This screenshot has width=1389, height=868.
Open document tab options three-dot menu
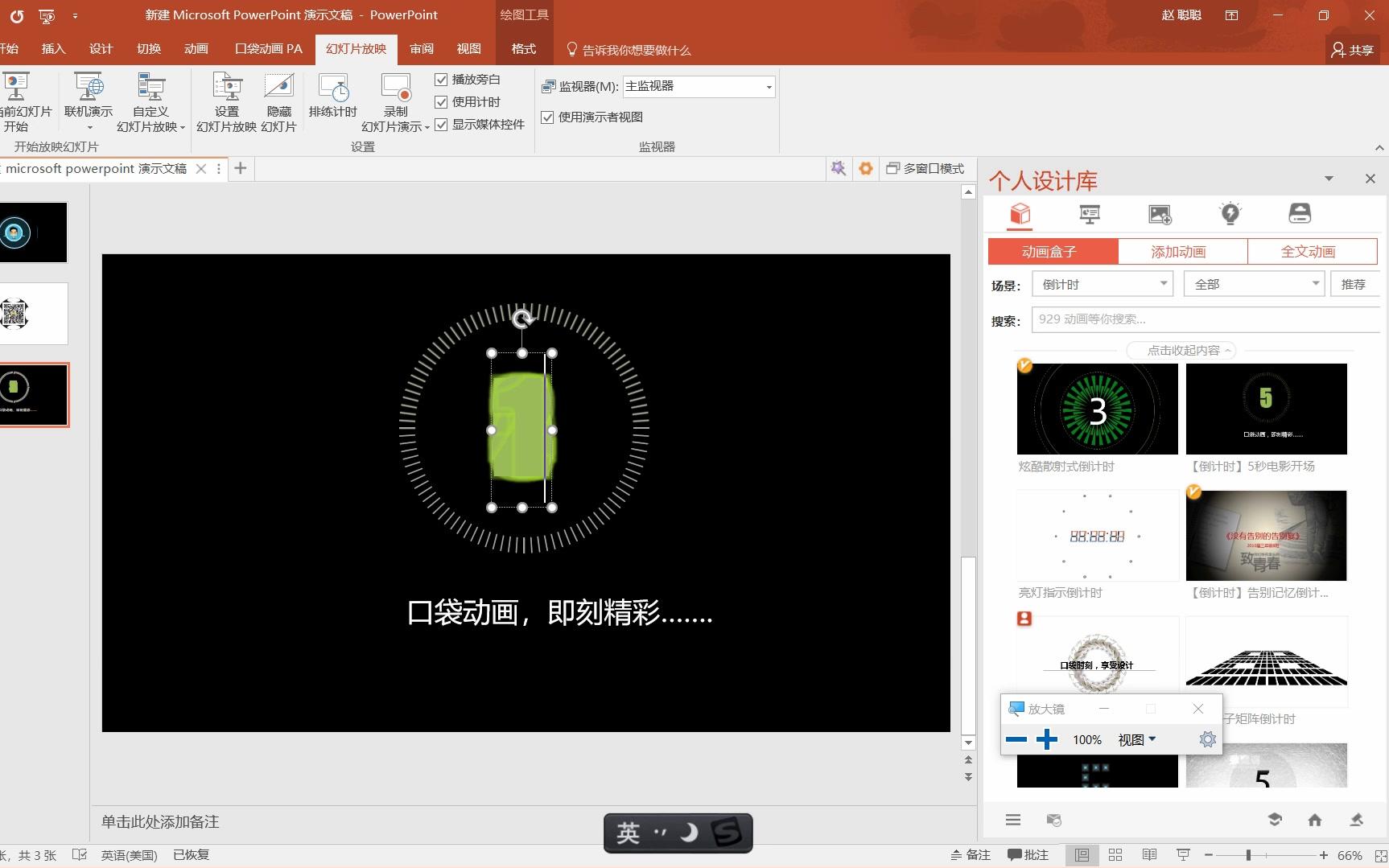click(219, 168)
